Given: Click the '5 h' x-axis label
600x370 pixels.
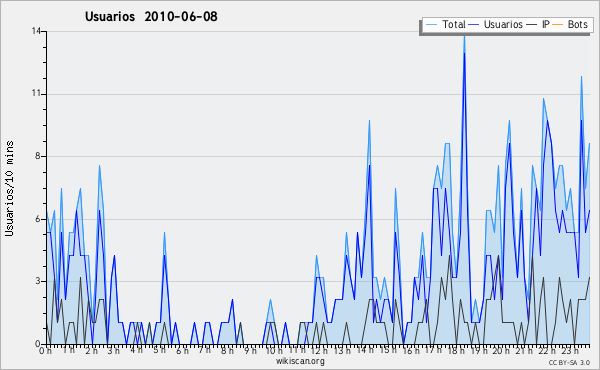Looking at the screenshot, I should (x=159, y=350).
